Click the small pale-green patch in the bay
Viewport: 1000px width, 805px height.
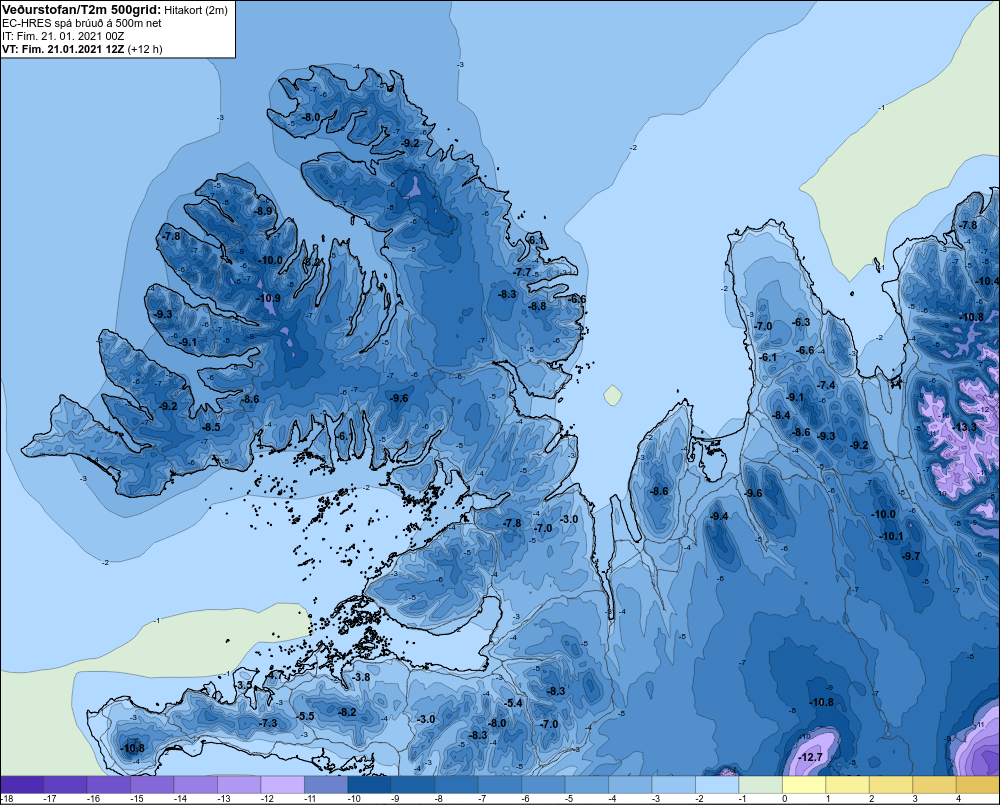coord(613,395)
